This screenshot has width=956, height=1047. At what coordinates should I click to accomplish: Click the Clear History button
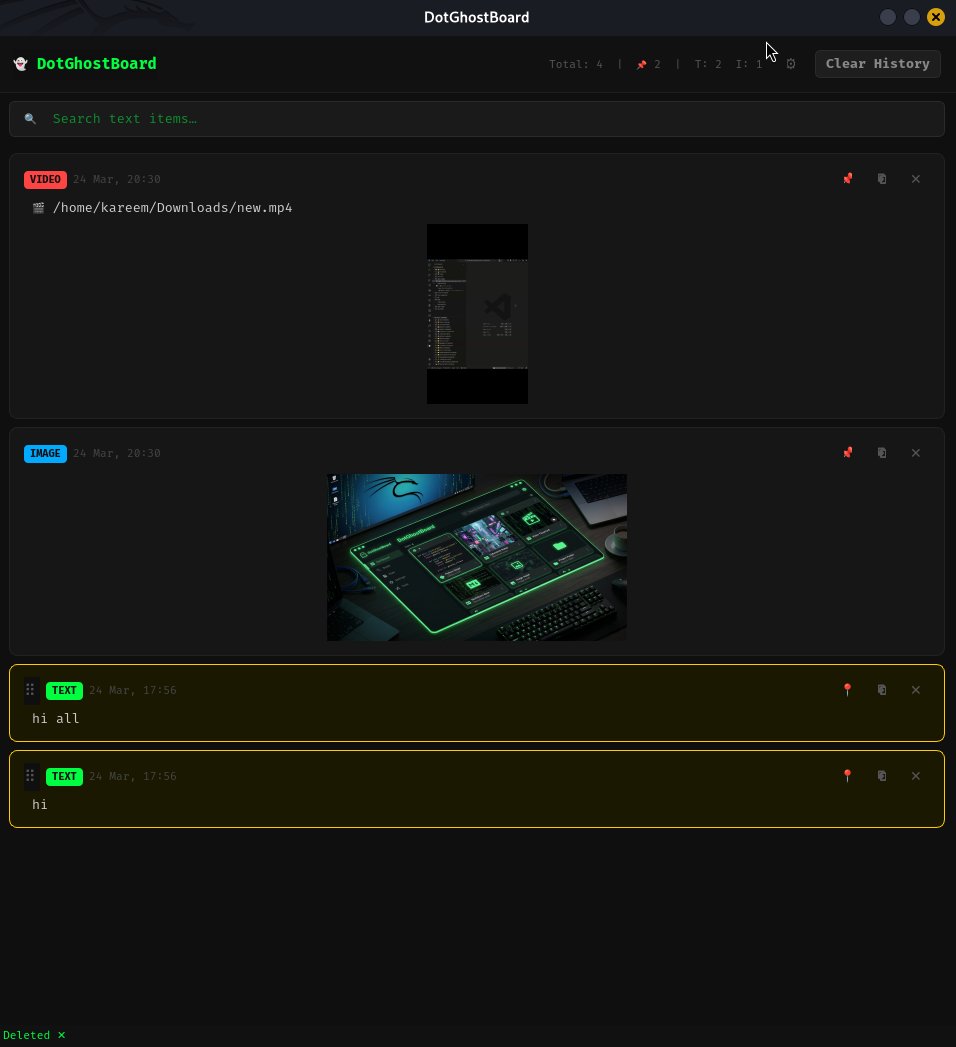coord(877,64)
